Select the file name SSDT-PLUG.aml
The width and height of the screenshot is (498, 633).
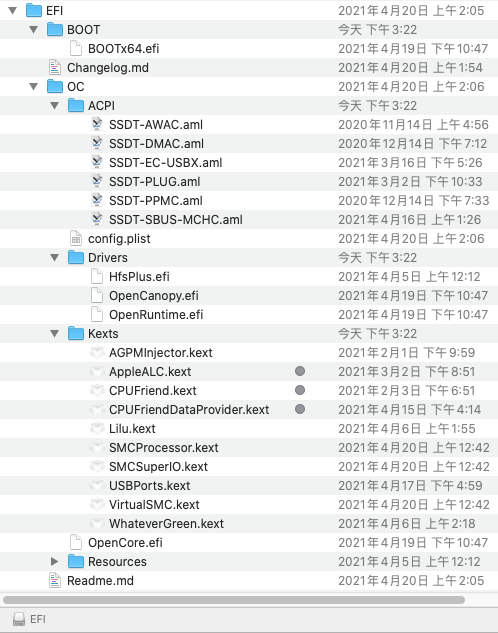[x=155, y=181]
